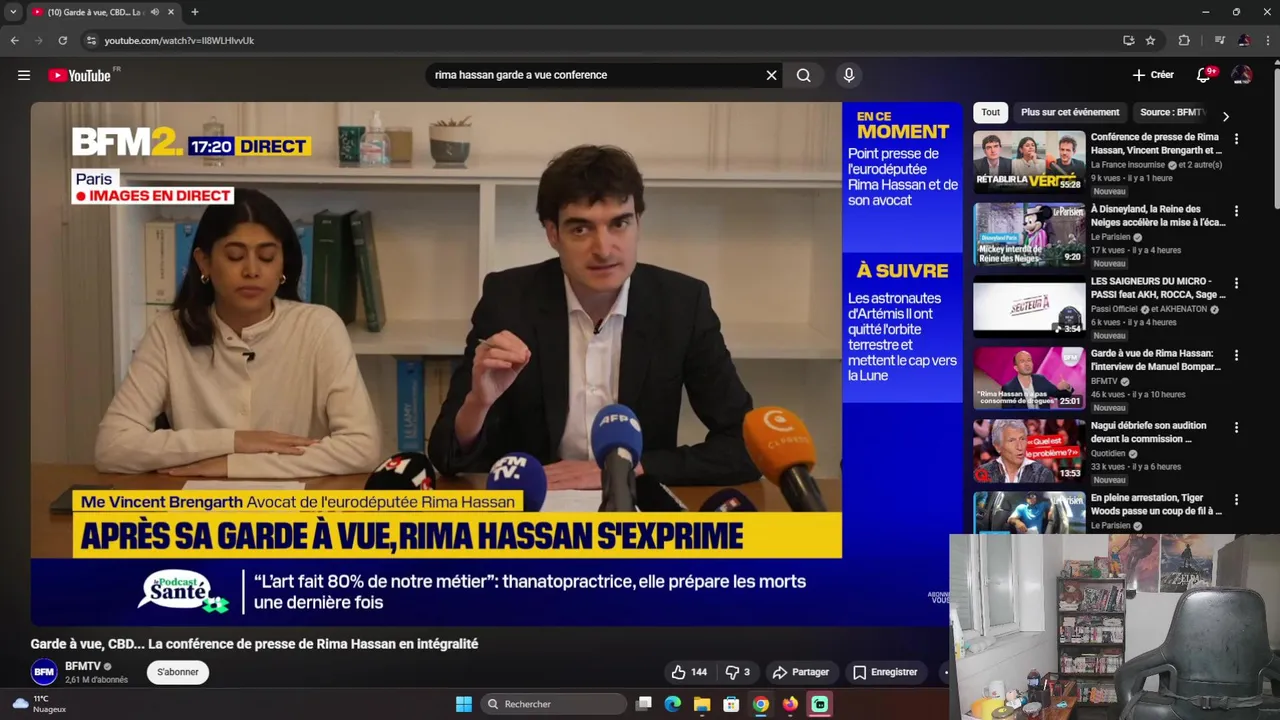
Task: Click the taskbar Rechercher search box
Action: click(553, 704)
